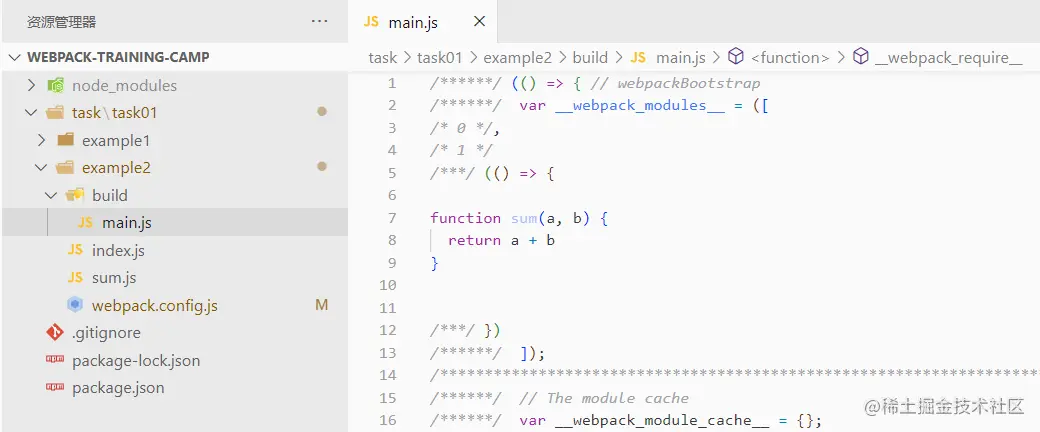
Task: Click line number 7 in gutter
Action: point(392,218)
